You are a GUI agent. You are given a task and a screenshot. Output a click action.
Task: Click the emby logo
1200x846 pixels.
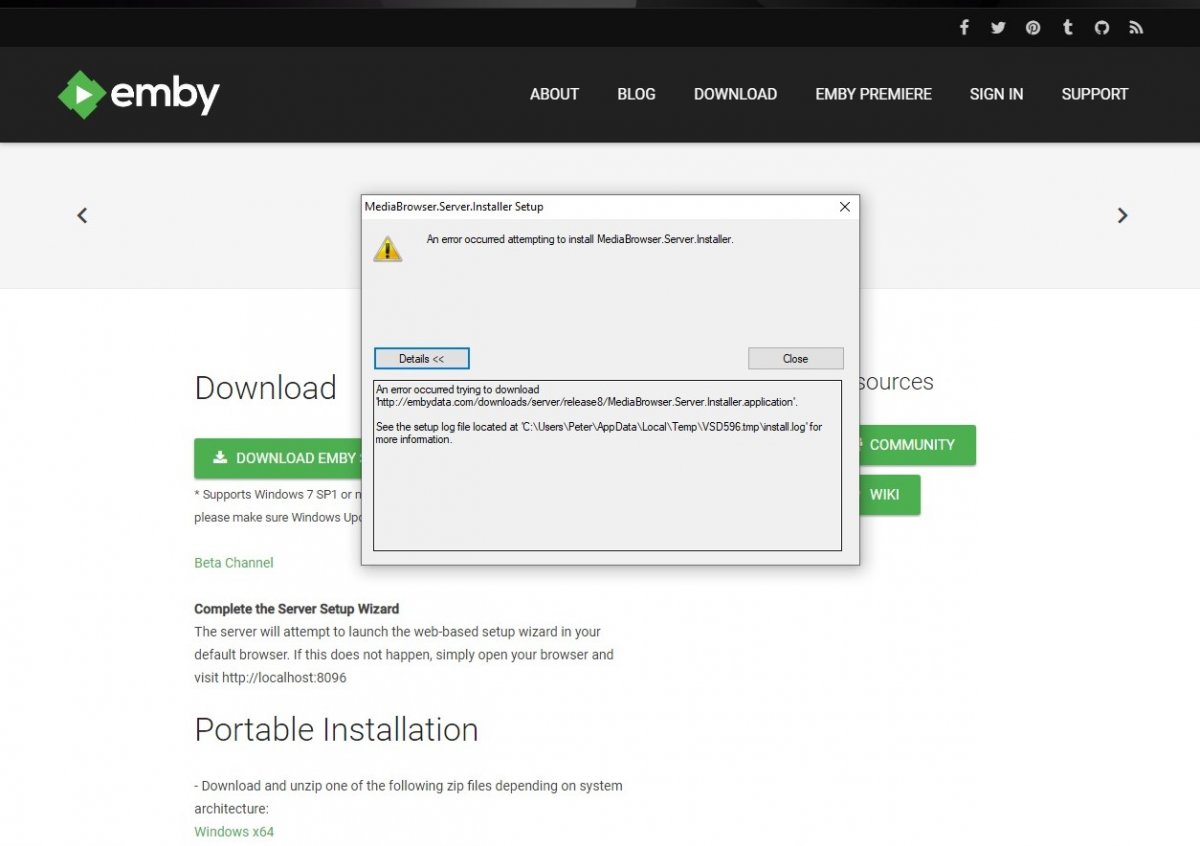tap(139, 95)
